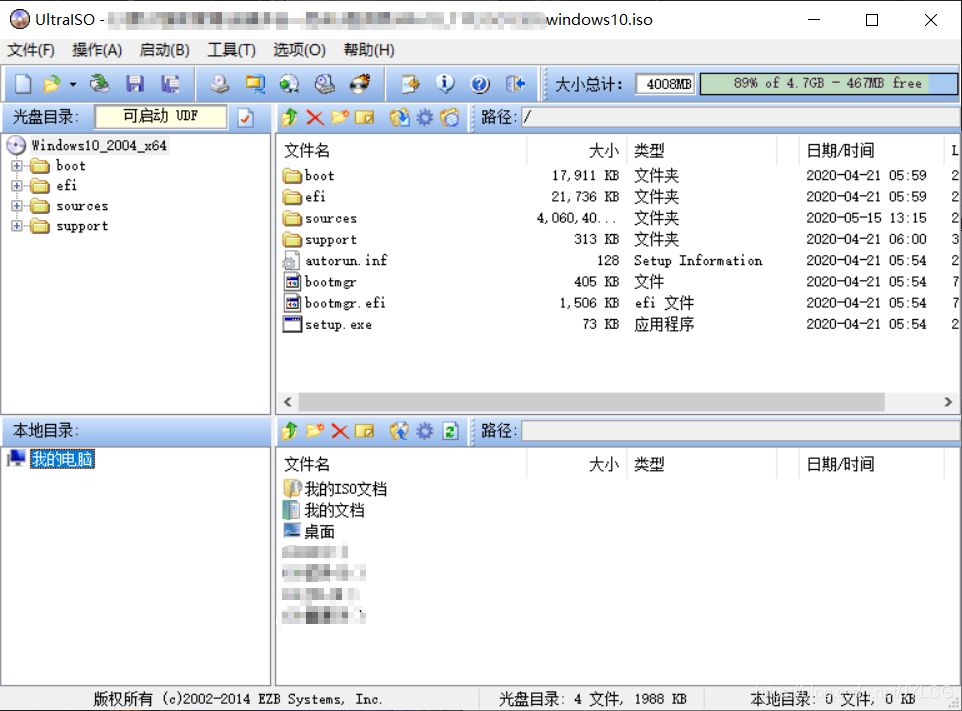962x711 pixels.
Task: Click the Mount to virtual drive icon
Action: (325, 83)
